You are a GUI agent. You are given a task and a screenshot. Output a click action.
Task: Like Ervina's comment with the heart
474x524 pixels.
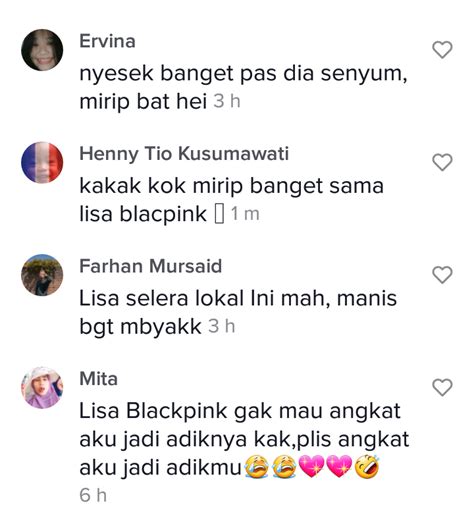tap(442, 50)
